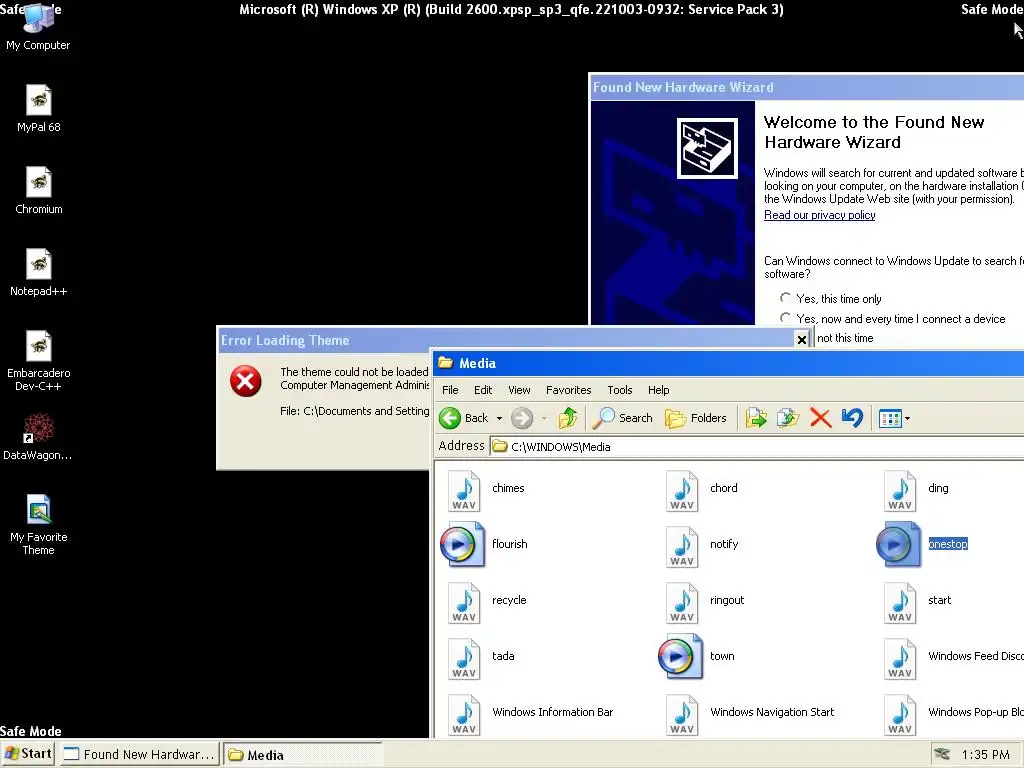The height and width of the screenshot is (768, 1024).
Task: Open My Favorite Theme file icon
Action: (x=39, y=525)
